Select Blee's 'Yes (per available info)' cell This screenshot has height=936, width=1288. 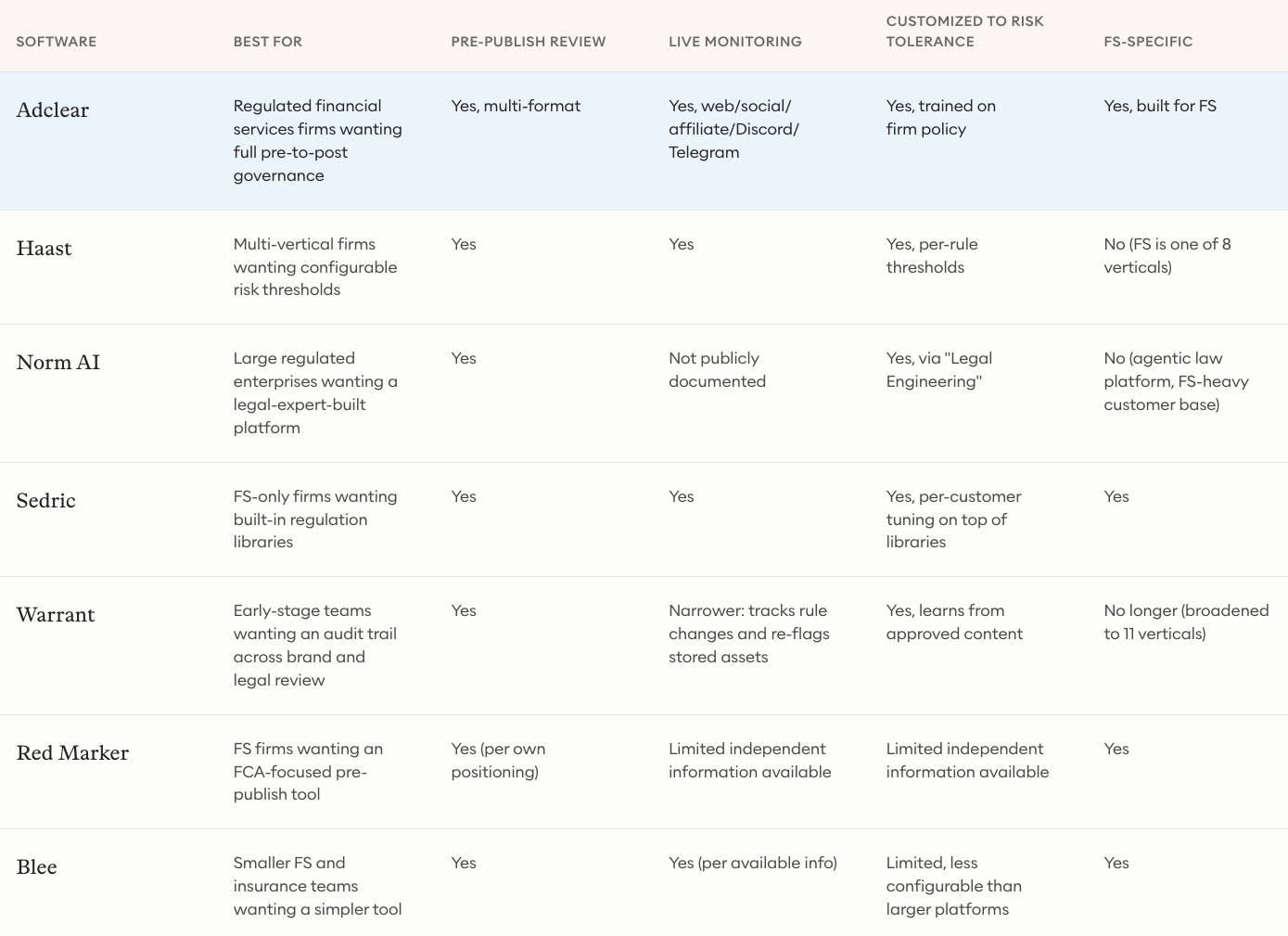(753, 863)
